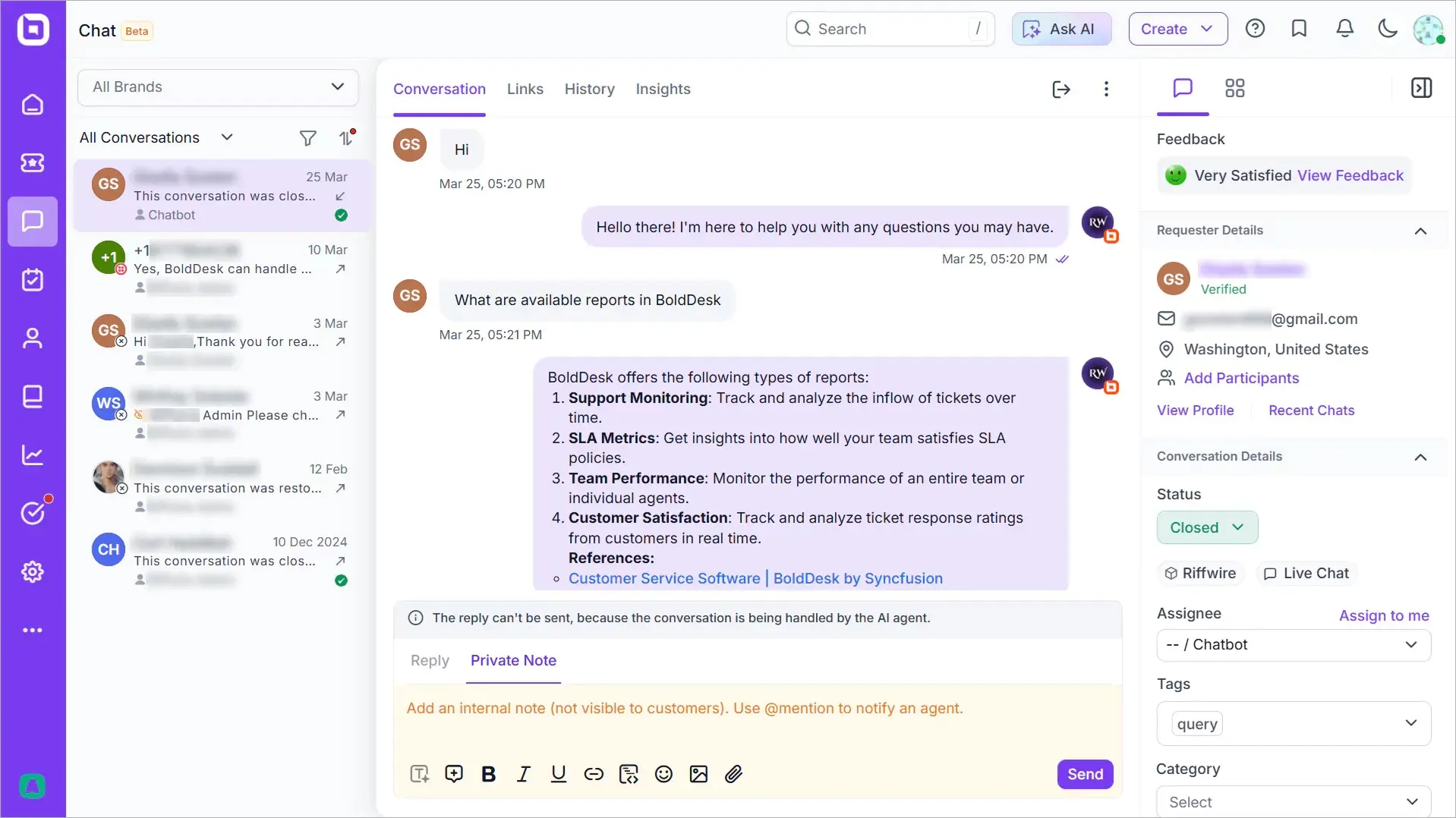The image size is (1456, 818).
Task: Open the conversation filter funnel icon
Action: [307, 137]
